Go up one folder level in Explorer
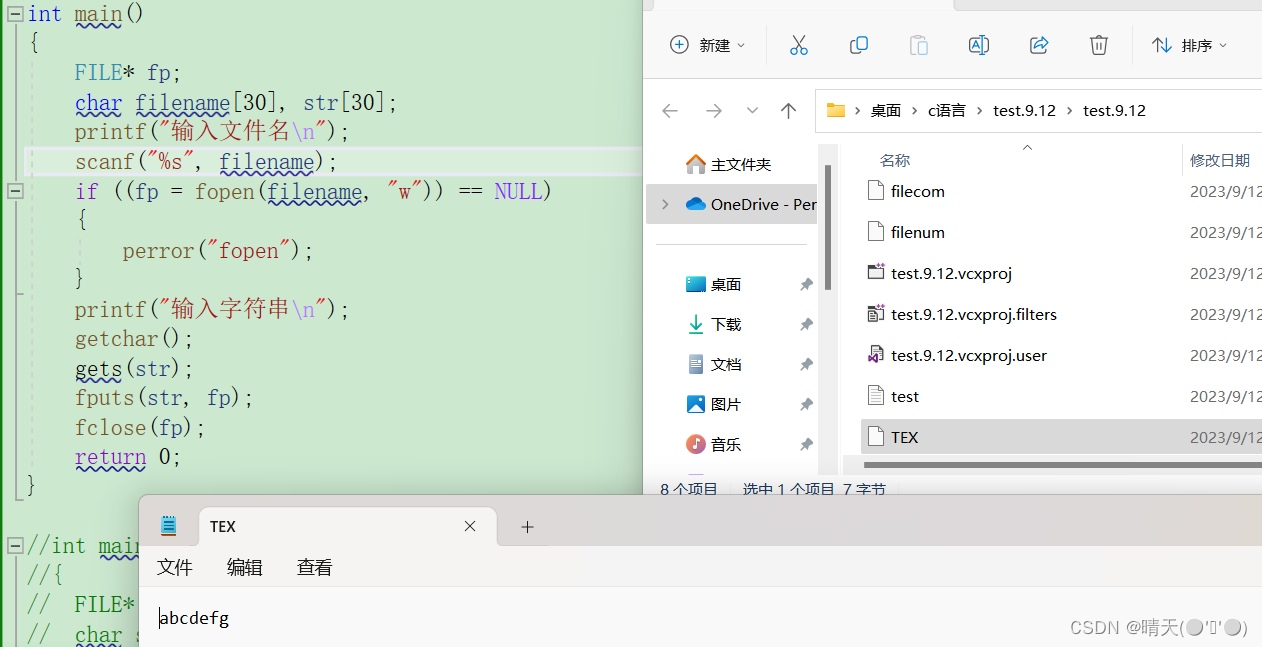Viewport: 1262px width, 647px height. 788,111
